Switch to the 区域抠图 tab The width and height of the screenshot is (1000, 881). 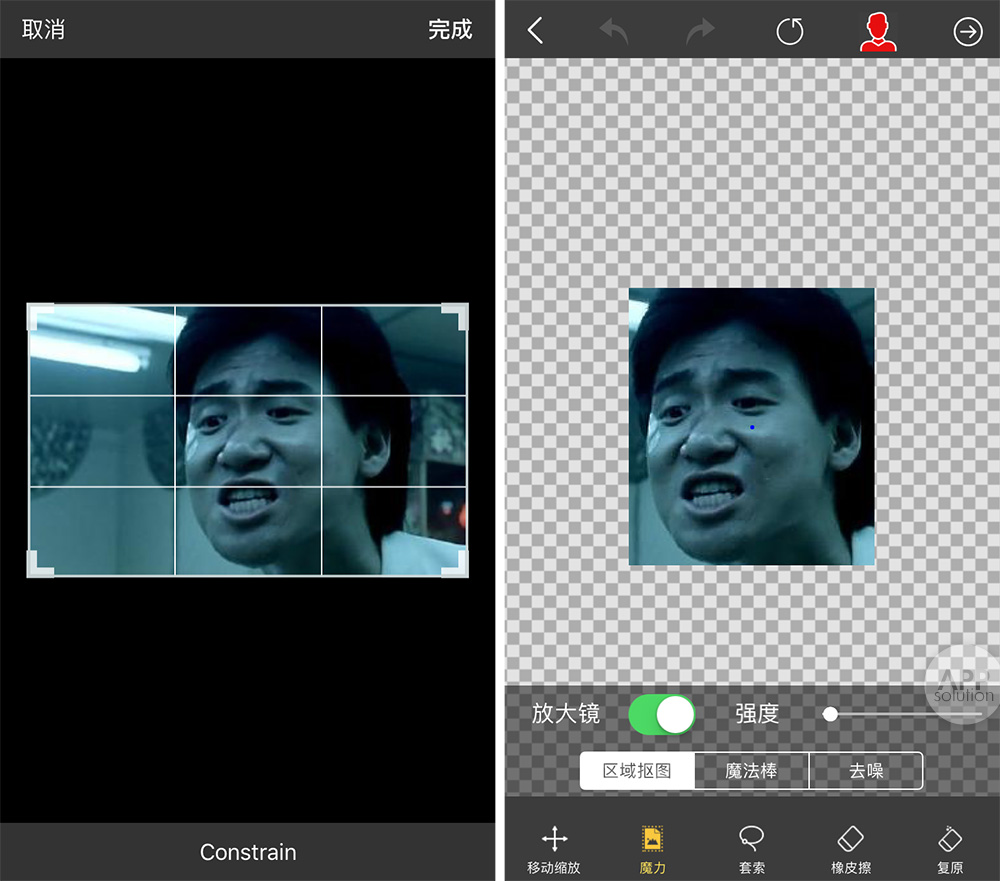point(637,771)
